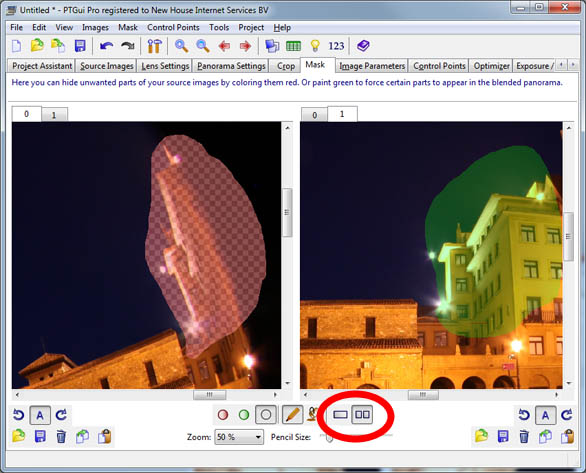Click the light bulb icon
Image resolution: width=586 pixels, height=473 pixels.
(315, 46)
